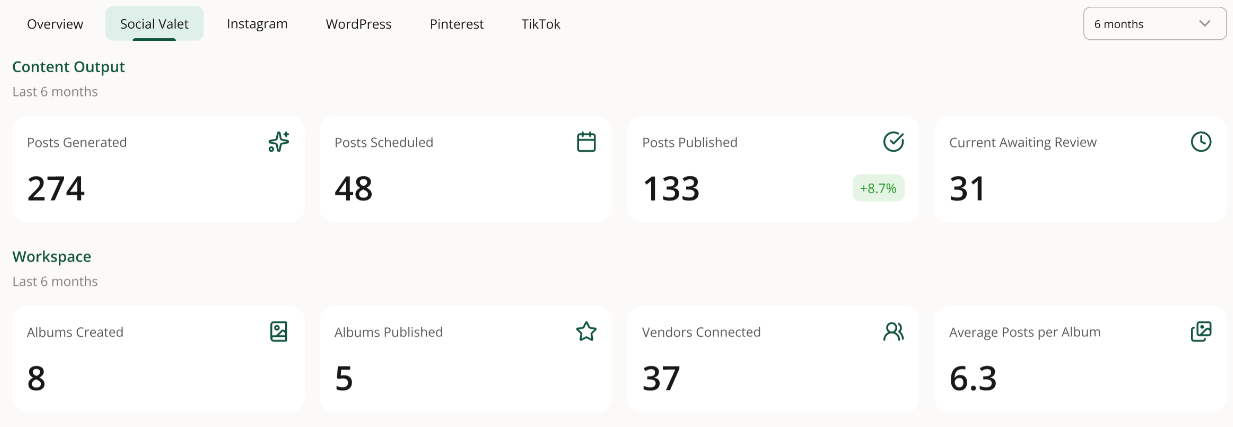Expand the period selector chevron arrow
1233x427 pixels.
point(1205,24)
